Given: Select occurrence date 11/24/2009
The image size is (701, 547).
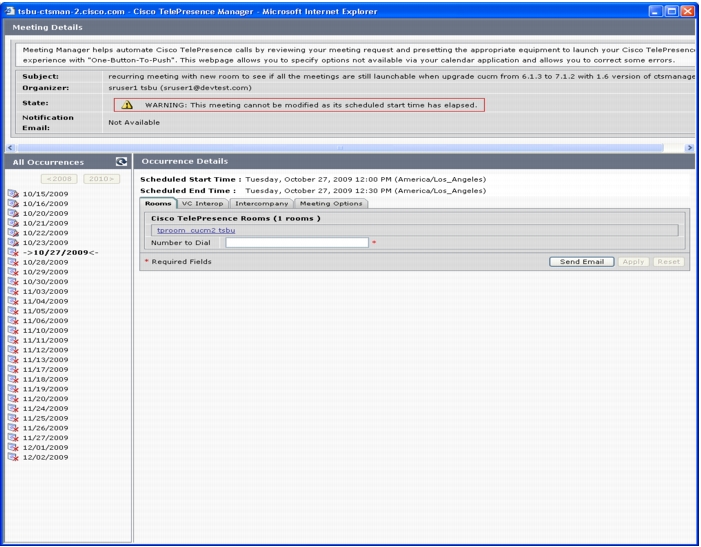Looking at the screenshot, I should pos(46,408).
